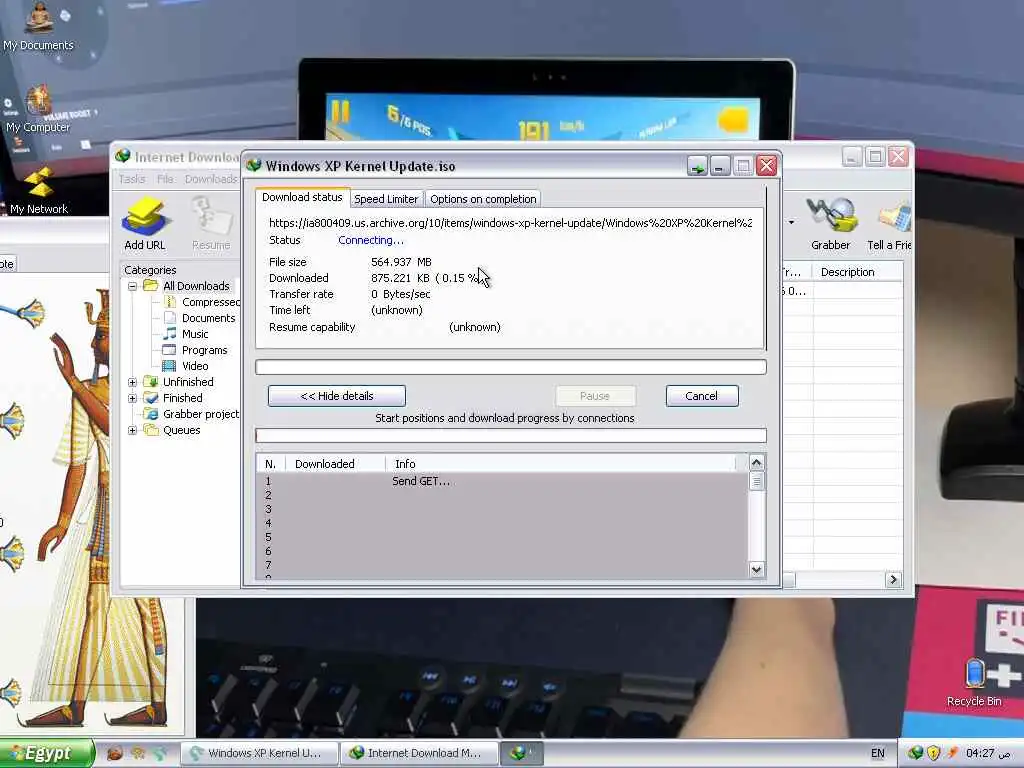Select the Music category

[186, 334]
